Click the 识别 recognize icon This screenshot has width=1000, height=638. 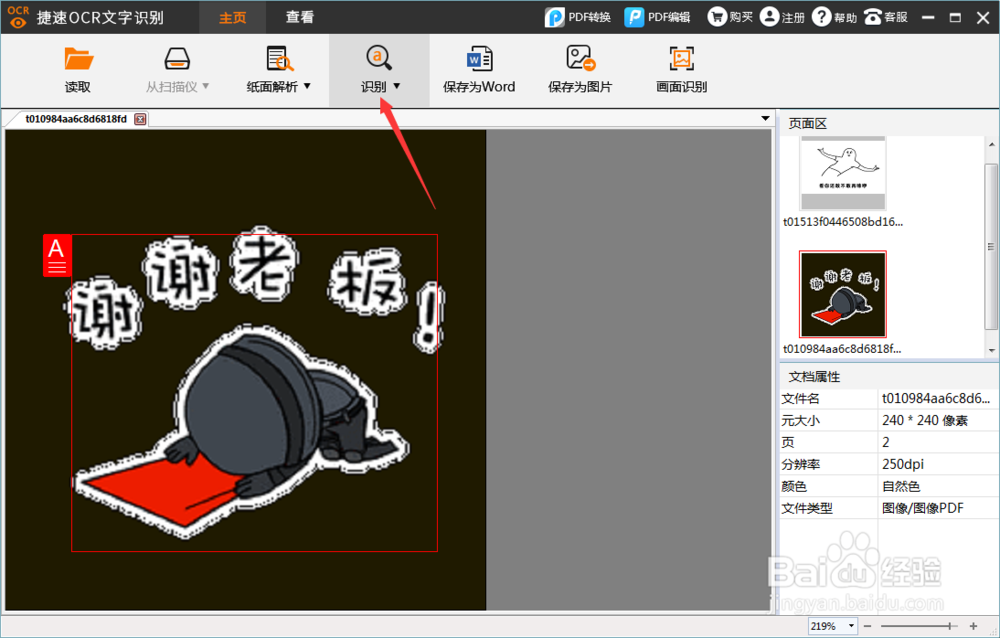(x=379, y=58)
